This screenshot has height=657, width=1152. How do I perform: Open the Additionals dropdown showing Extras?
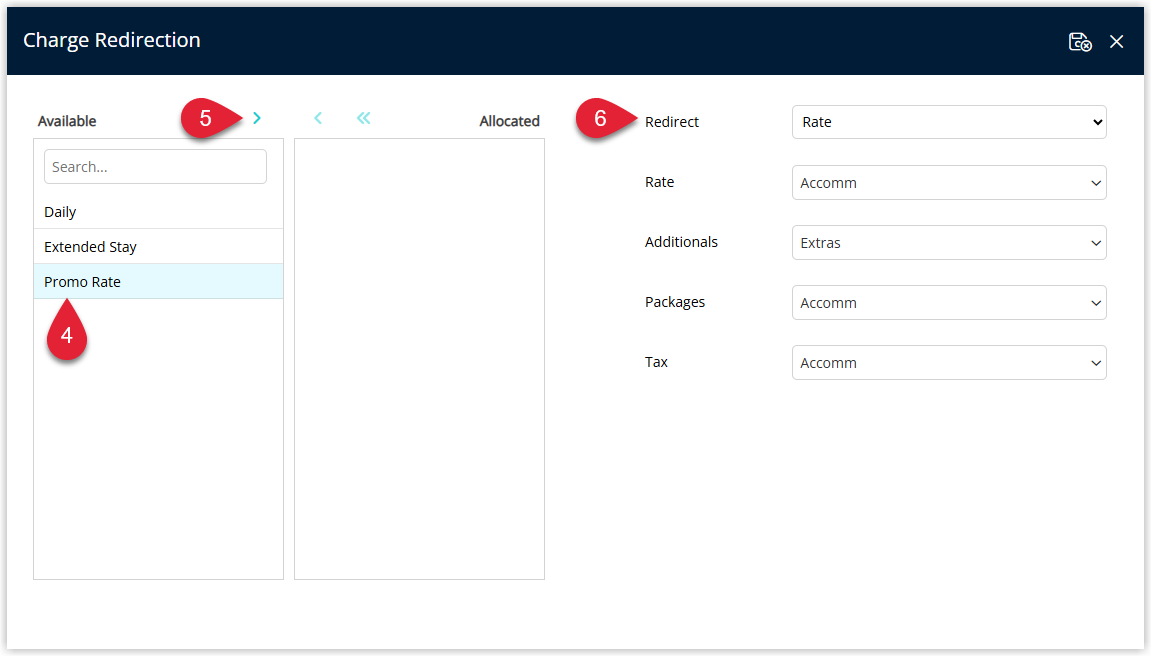coord(949,243)
